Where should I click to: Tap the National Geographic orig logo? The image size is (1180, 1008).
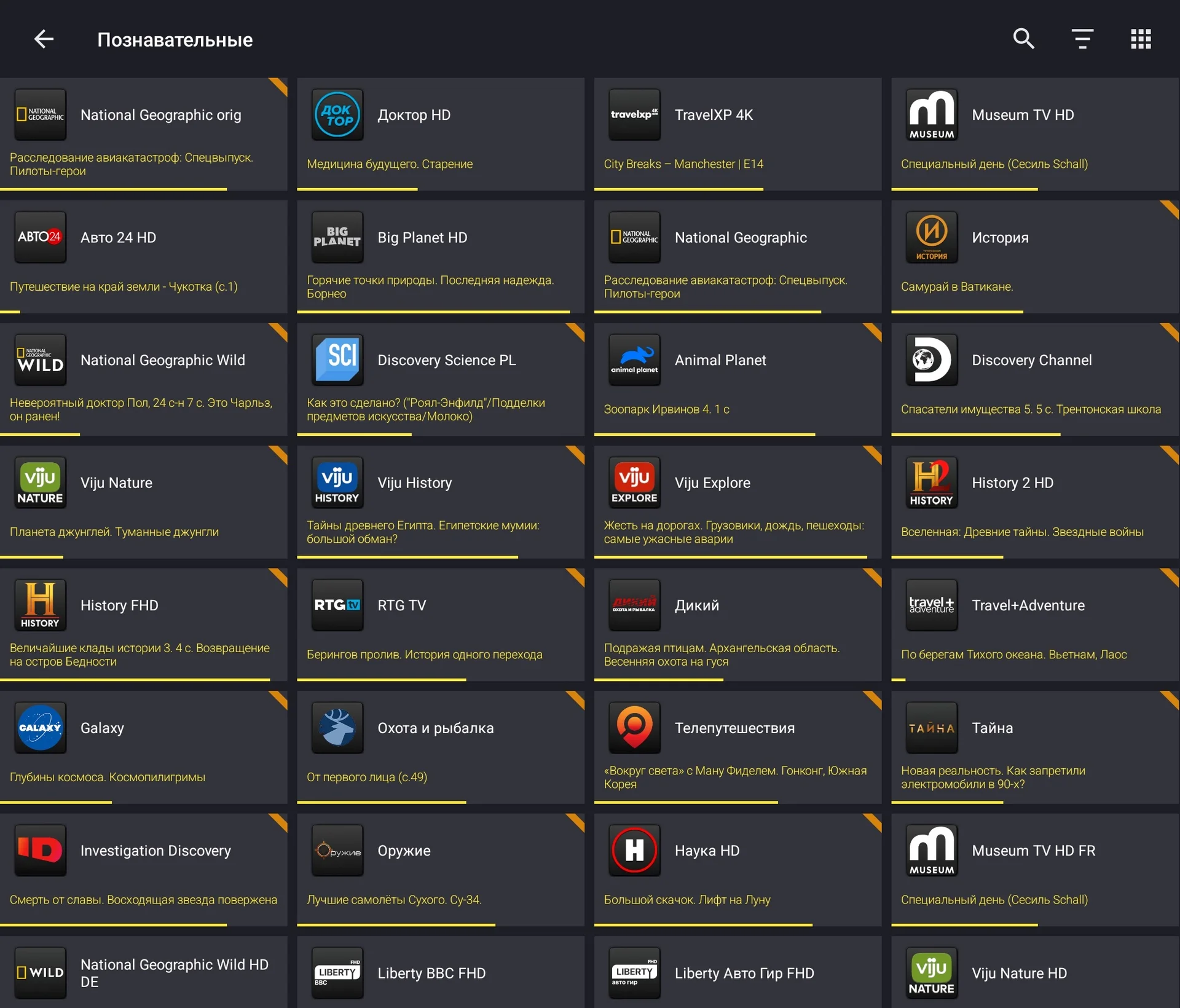pos(41,115)
